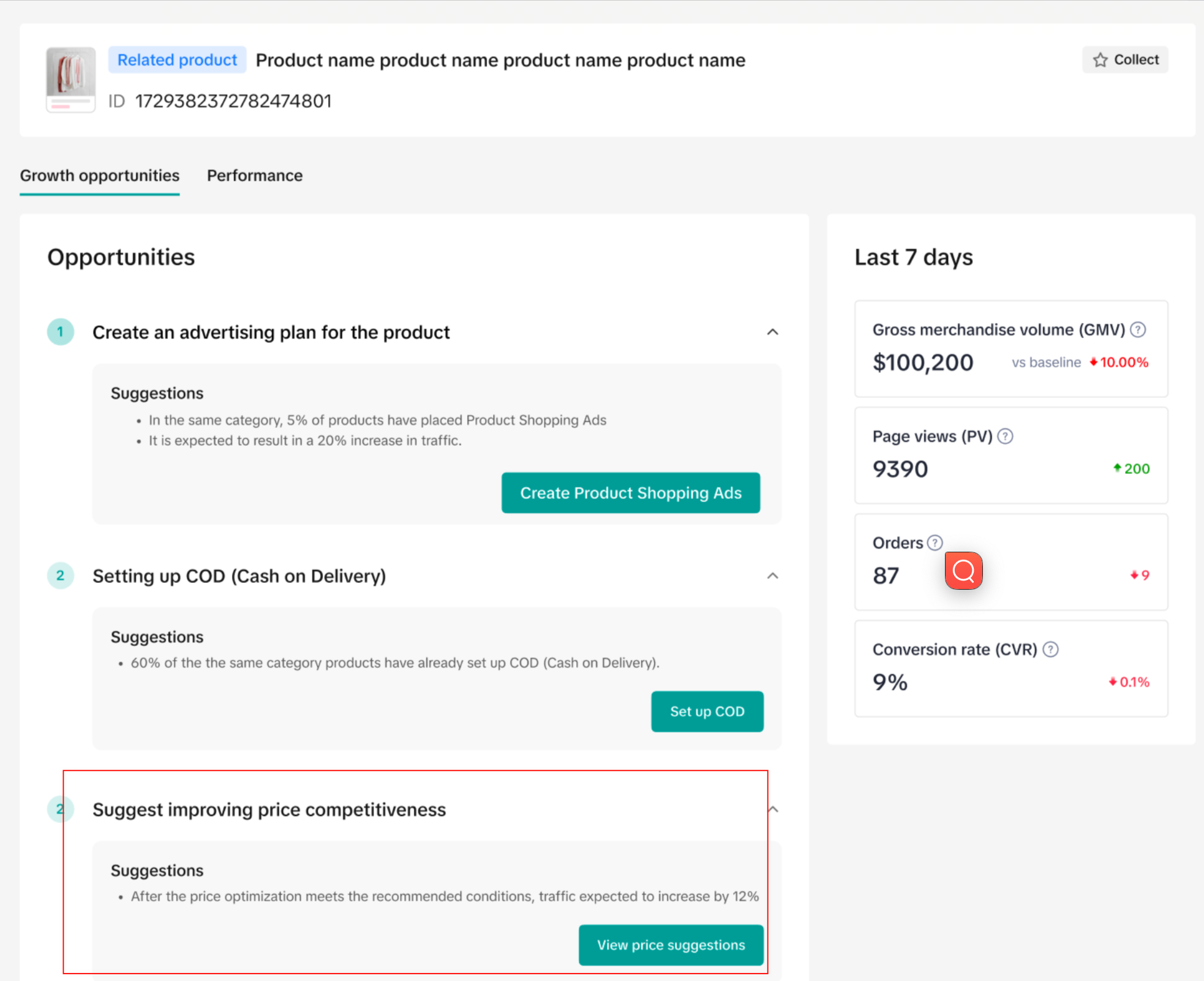The width and height of the screenshot is (1204, 981).
Task: Click the Orders help question mark icon
Action: point(935,543)
